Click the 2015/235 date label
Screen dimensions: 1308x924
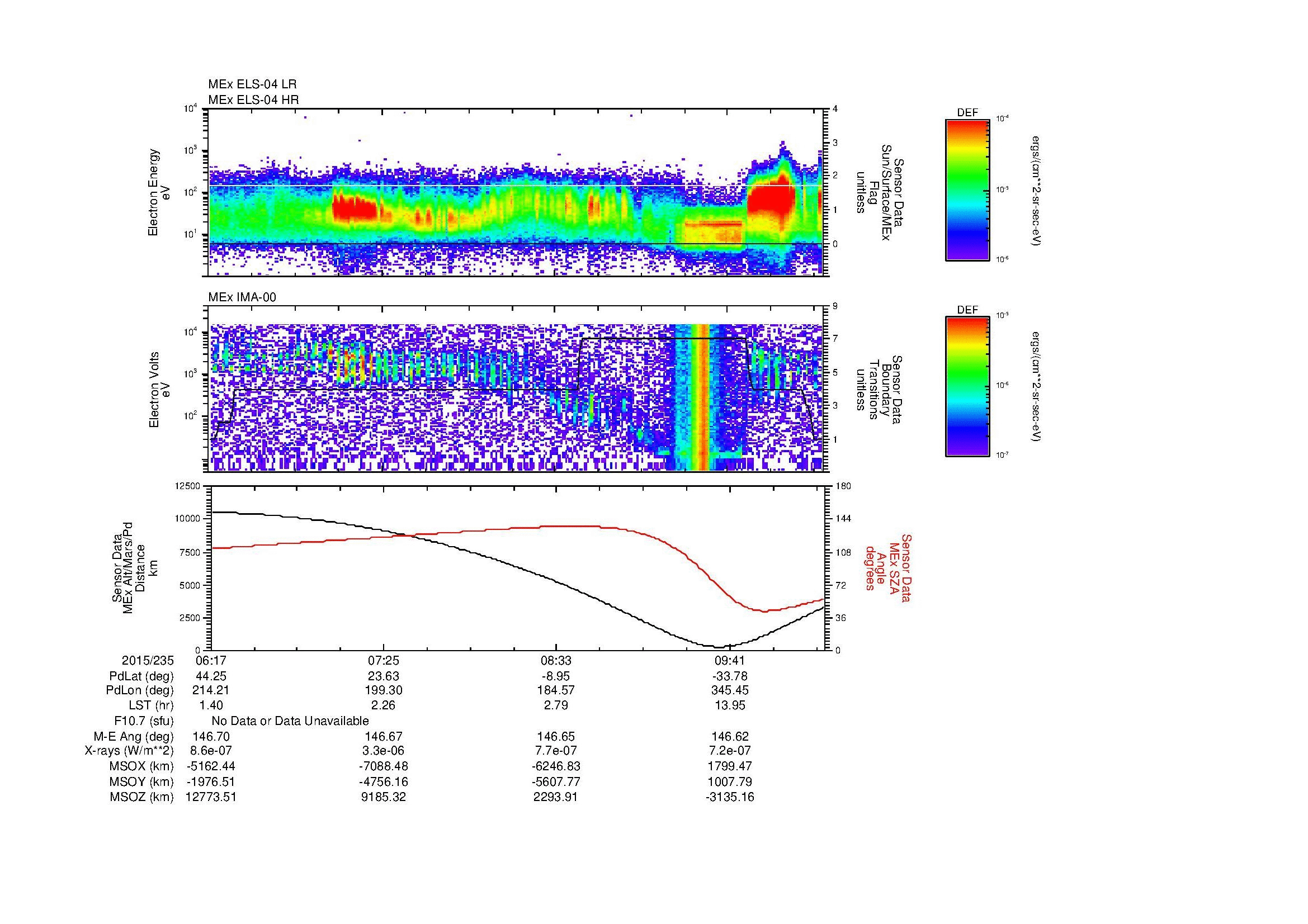pyautogui.click(x=148, y=661)
